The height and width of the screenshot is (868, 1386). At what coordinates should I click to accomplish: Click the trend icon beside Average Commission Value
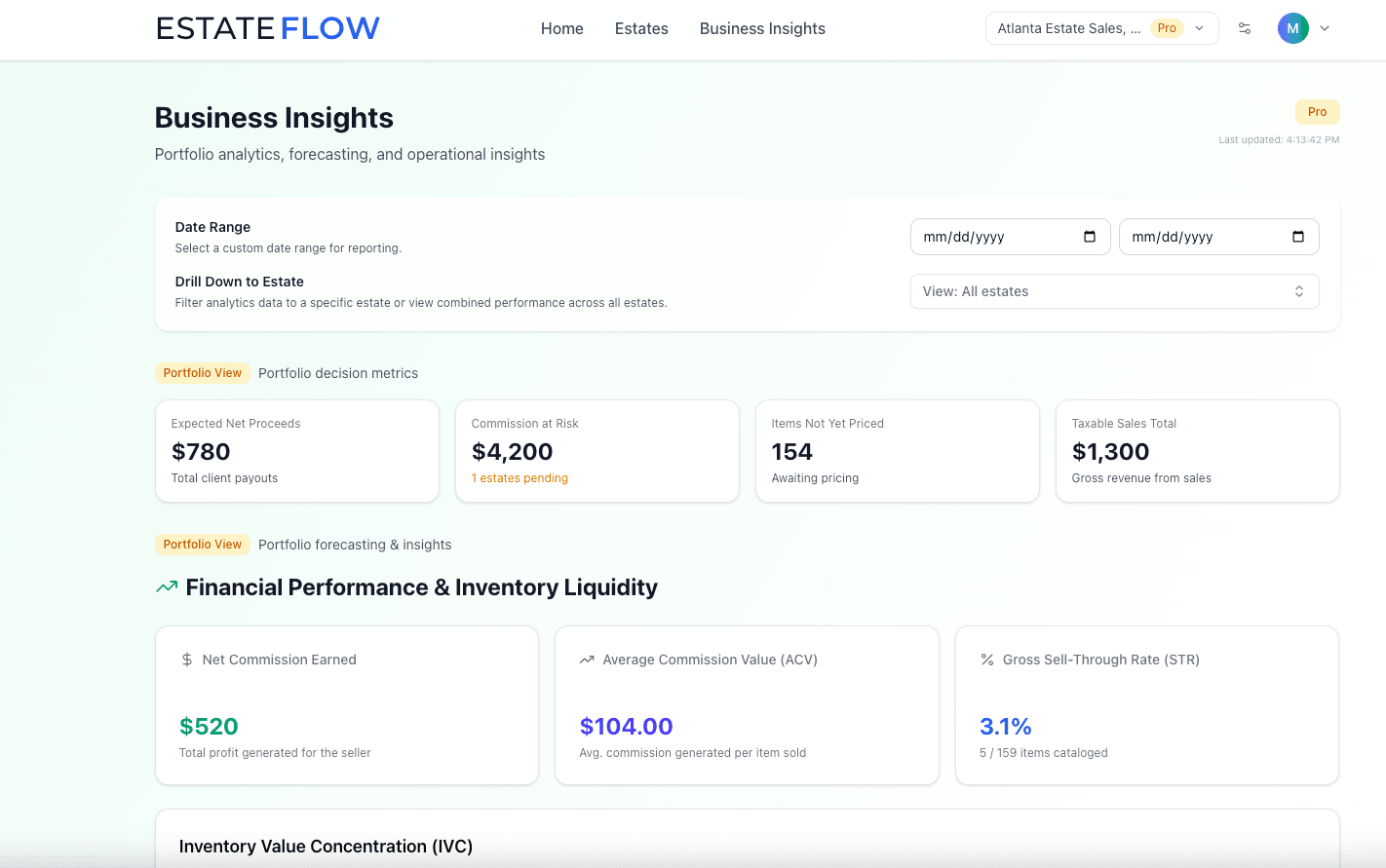[587, 660]
